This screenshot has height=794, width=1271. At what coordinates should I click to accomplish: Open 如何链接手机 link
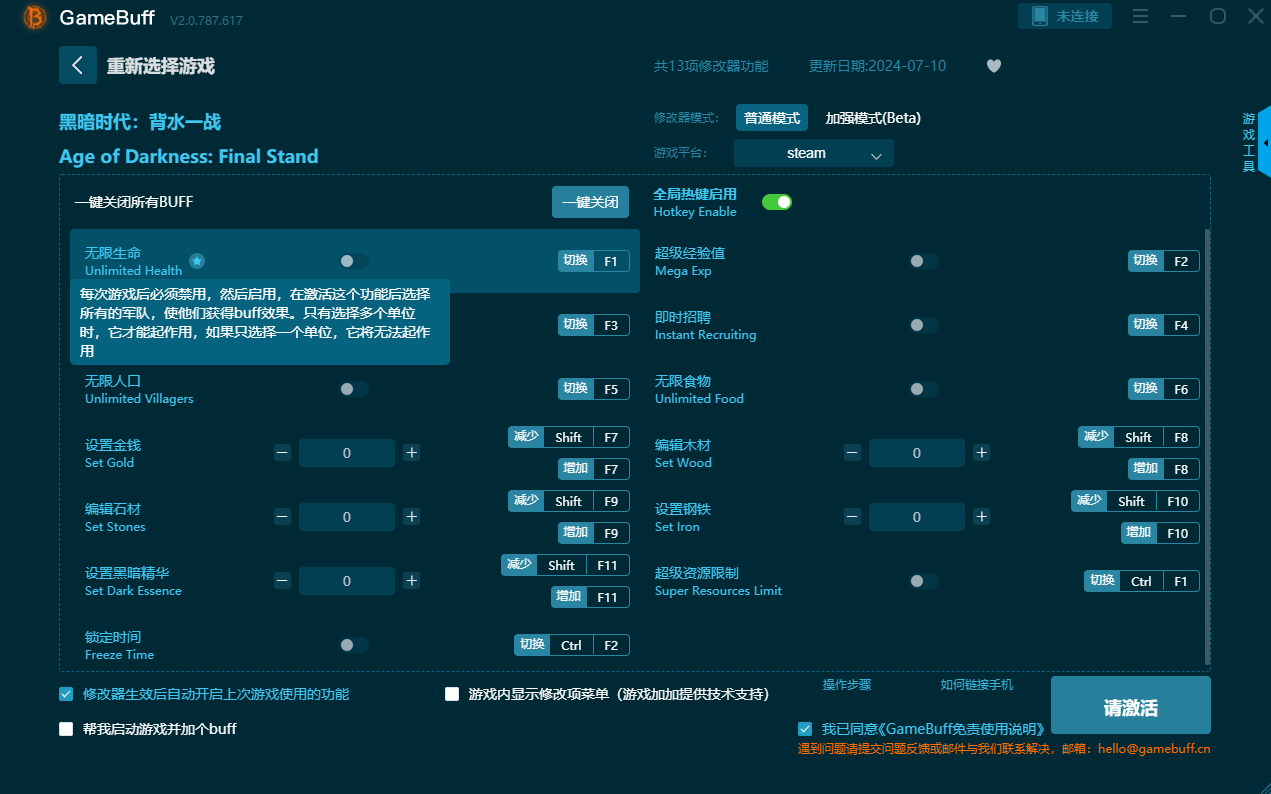[x=977, y=685]
